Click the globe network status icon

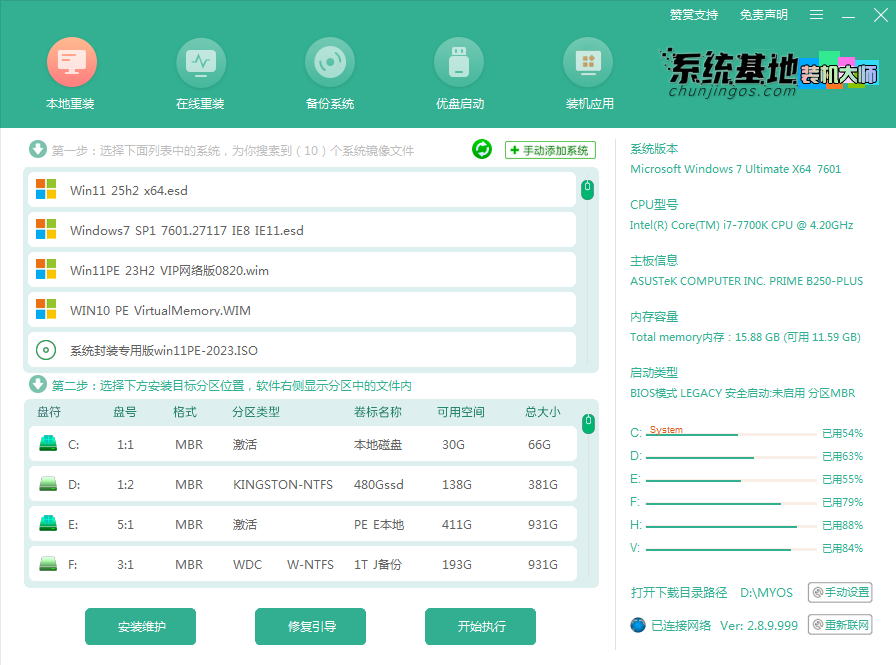[x=638, y=625]
